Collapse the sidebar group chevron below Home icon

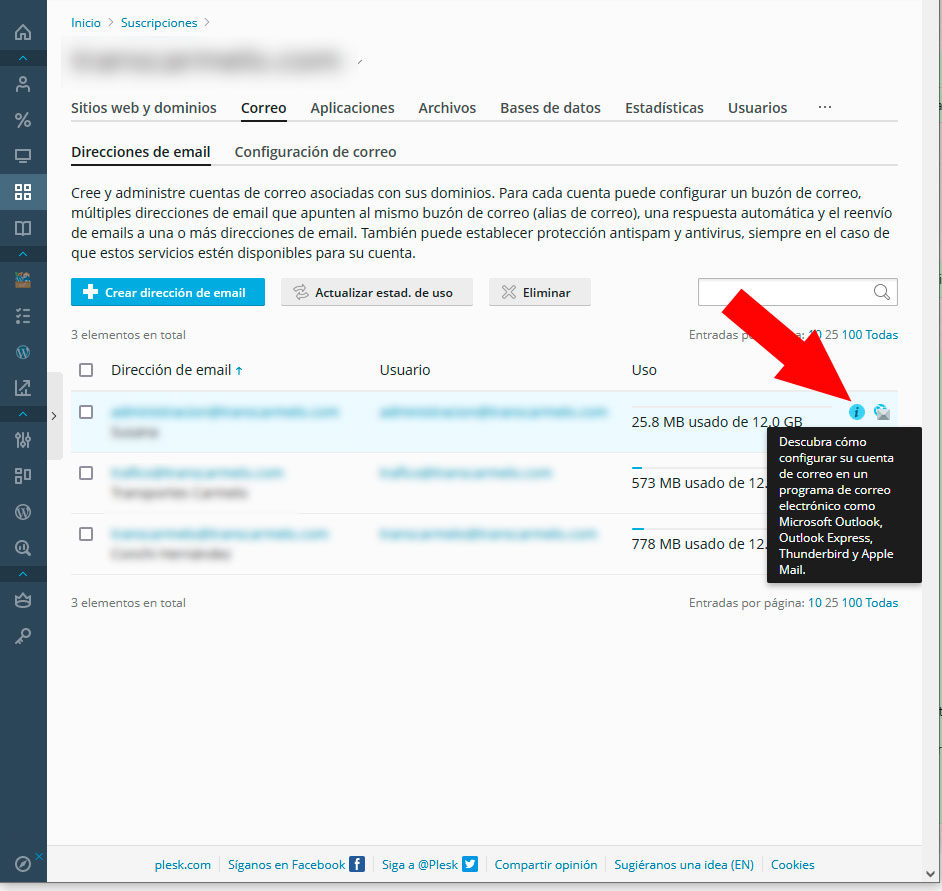23,58
